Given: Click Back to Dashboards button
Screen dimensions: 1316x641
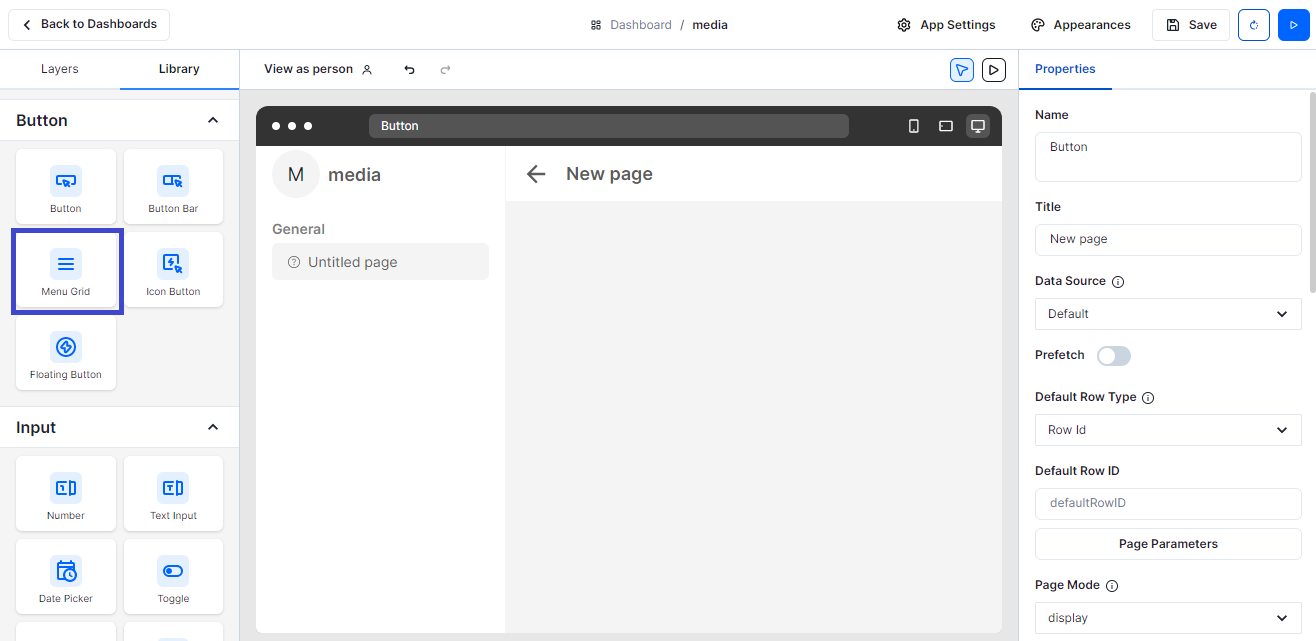Looking at the screenshot, I should (89, 25).
